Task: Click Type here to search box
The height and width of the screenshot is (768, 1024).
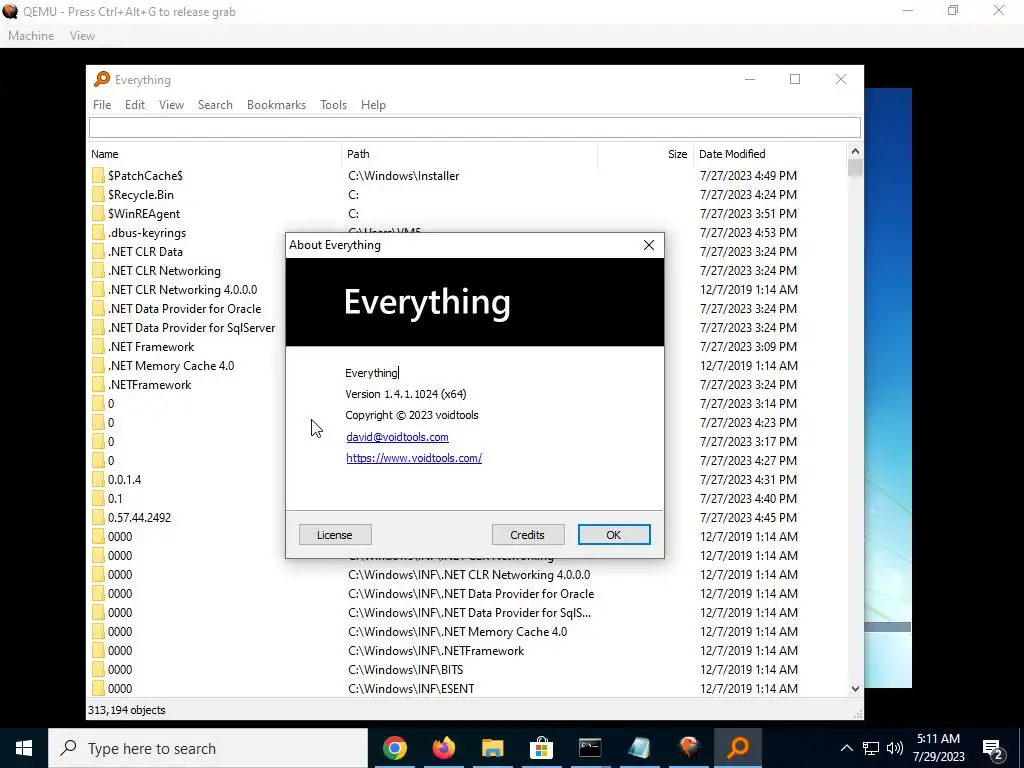Action: (208, 748)
